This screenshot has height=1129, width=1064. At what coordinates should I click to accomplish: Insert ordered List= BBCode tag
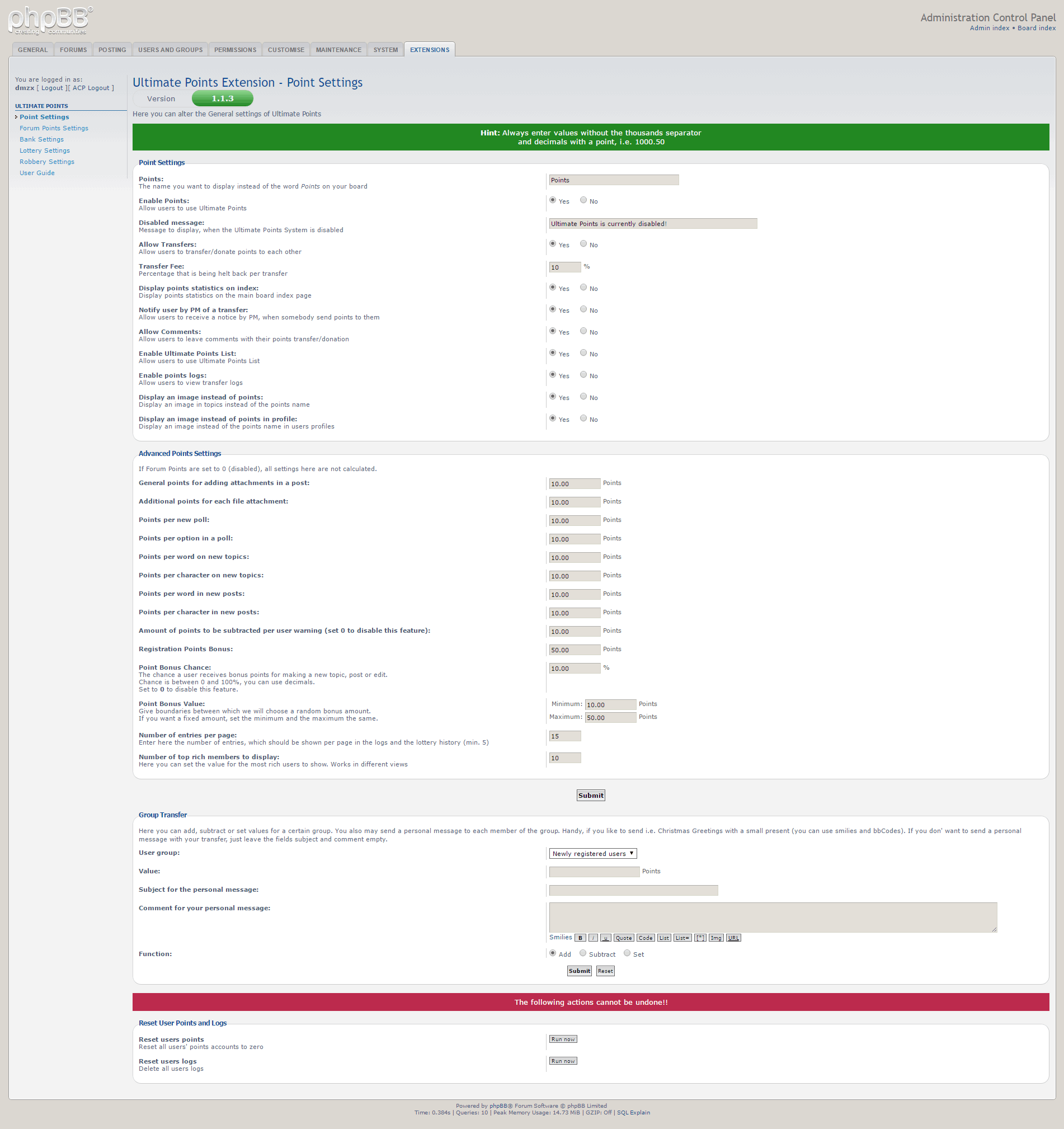(682, 938)
